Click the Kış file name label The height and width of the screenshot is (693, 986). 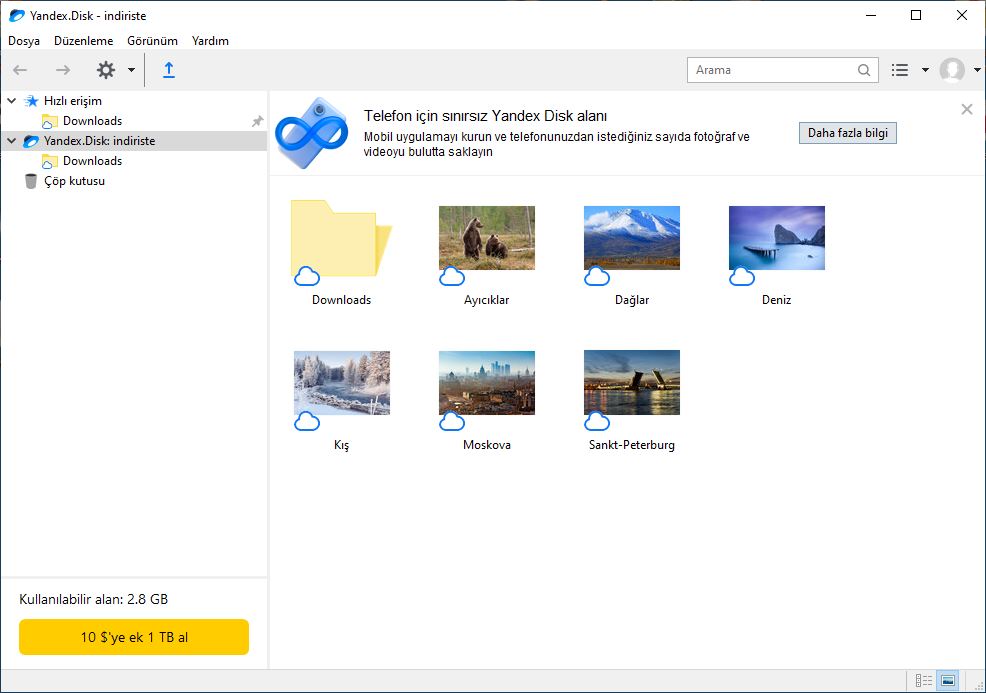[x=341, y=445]
